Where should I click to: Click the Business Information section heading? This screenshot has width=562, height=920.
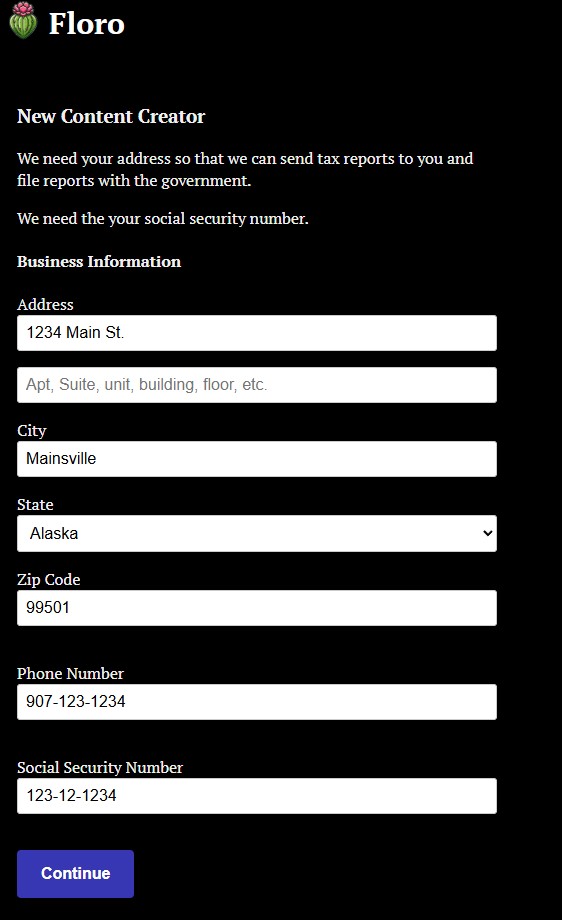click(99, 262)
